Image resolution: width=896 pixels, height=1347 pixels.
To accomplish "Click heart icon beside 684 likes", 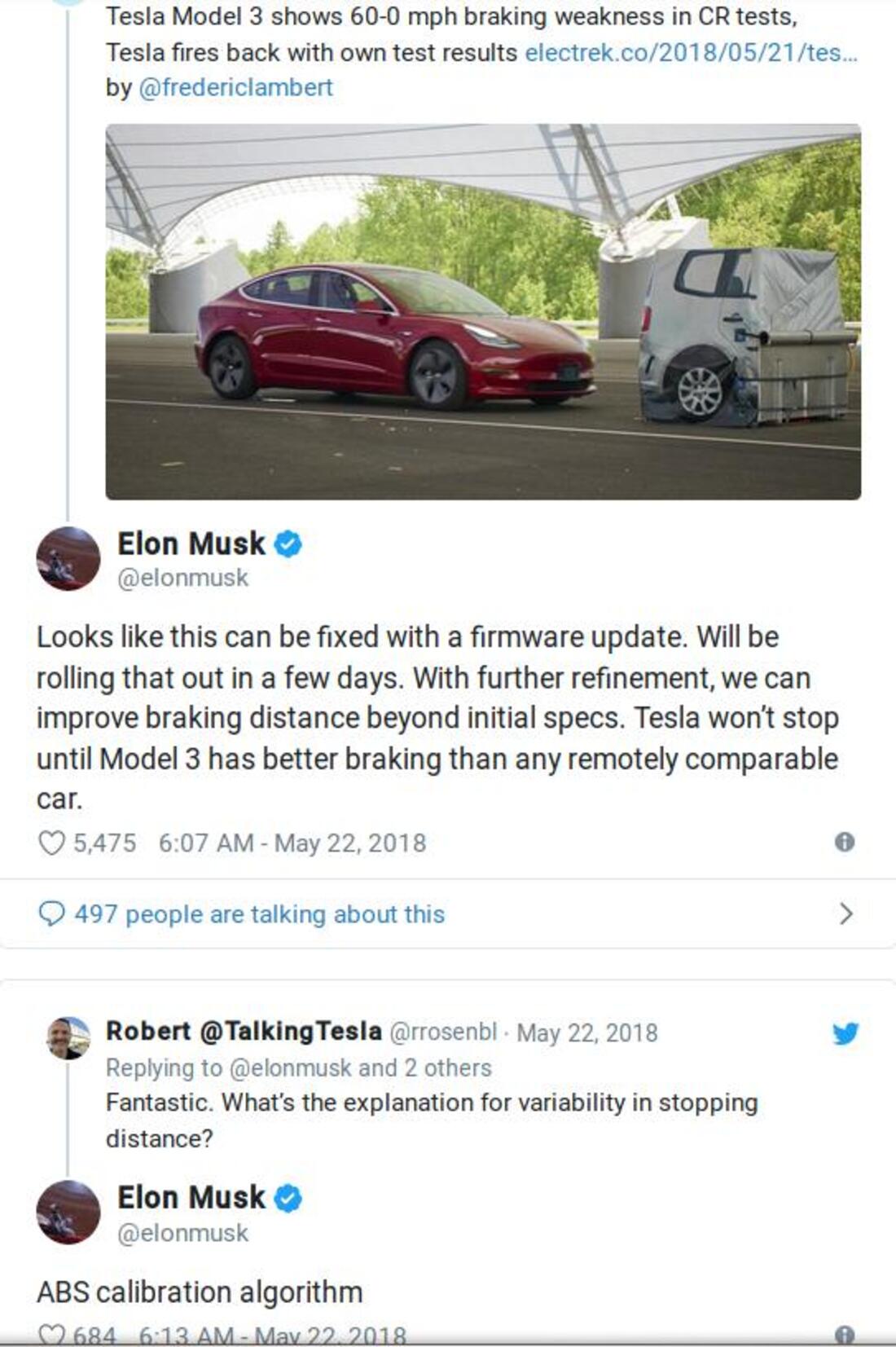I will (51, 1335).
